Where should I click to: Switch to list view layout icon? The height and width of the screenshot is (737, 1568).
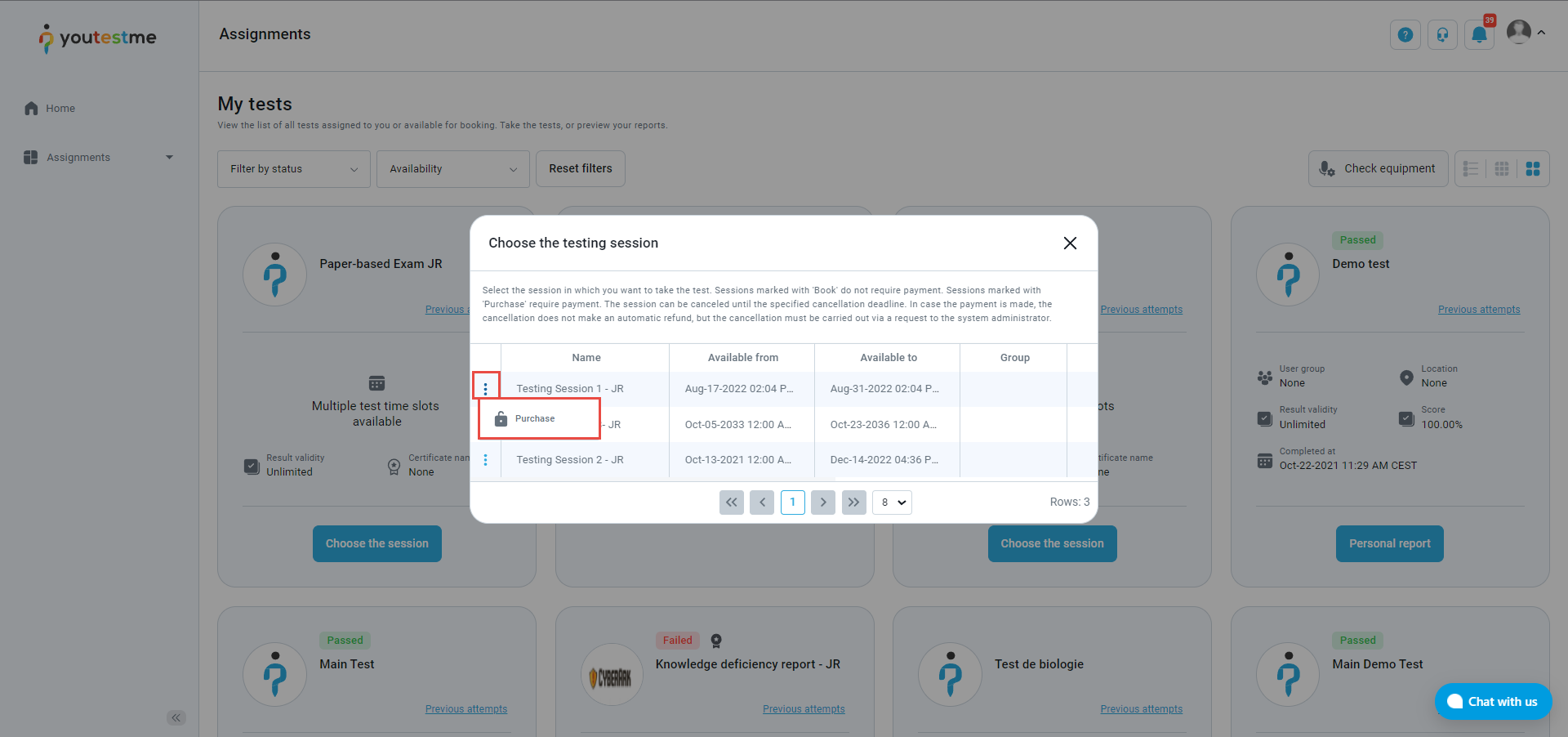point(1471,169)
